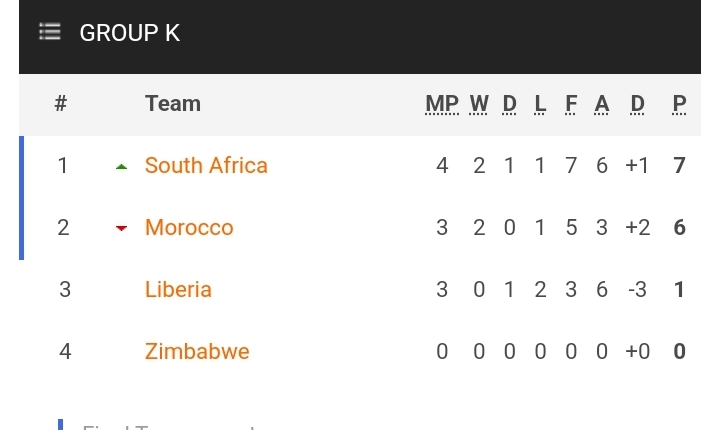Open the Group K list menu icon
The height and width of the screenshot is (430, 719).
(50, 32)
